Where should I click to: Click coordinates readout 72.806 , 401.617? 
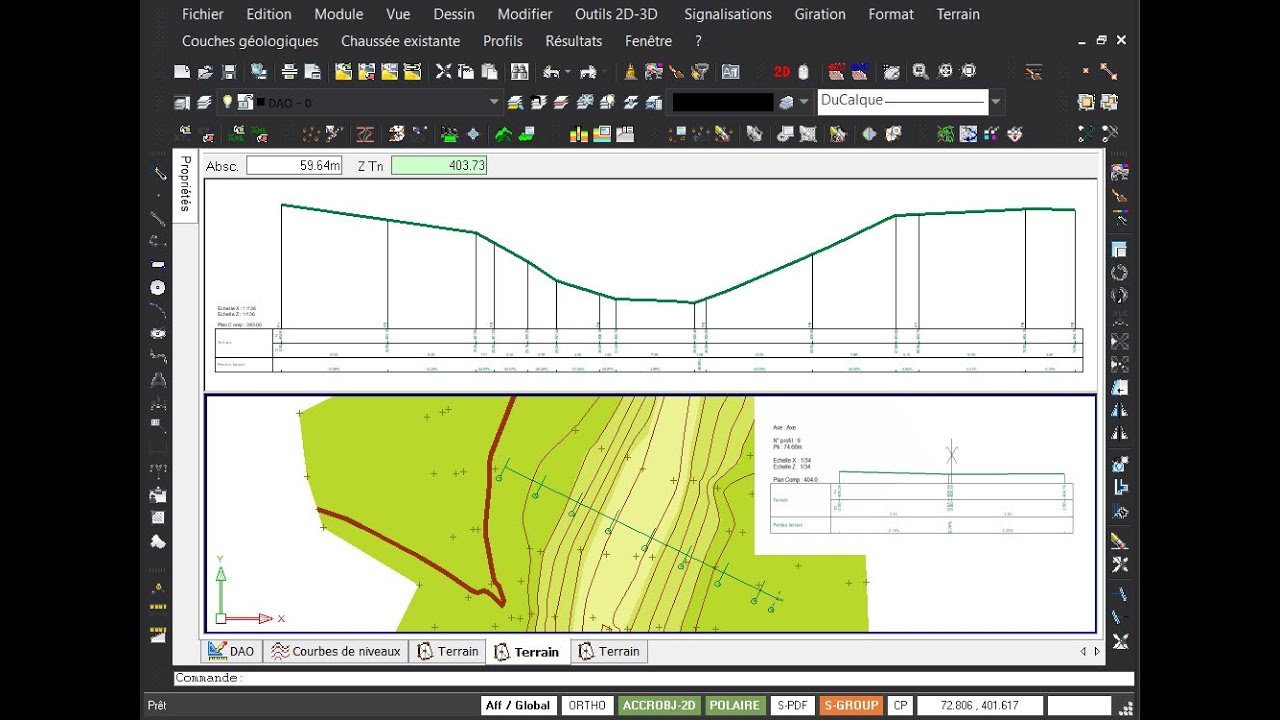click(x=980, y=705)
